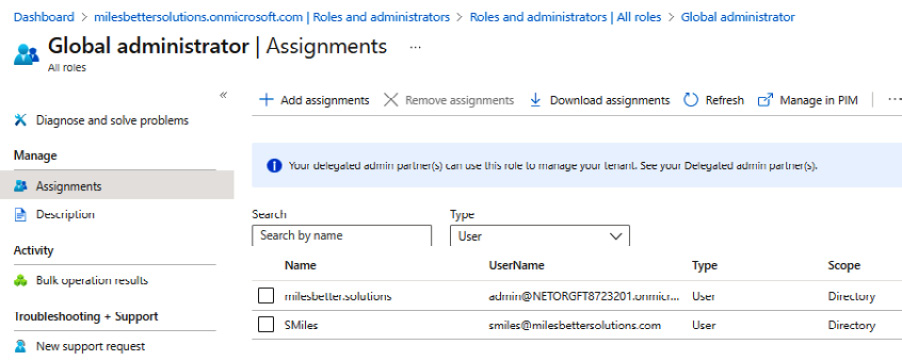Open the Type dropdown showing User
The image size is (902, 361).
[540, 236]
